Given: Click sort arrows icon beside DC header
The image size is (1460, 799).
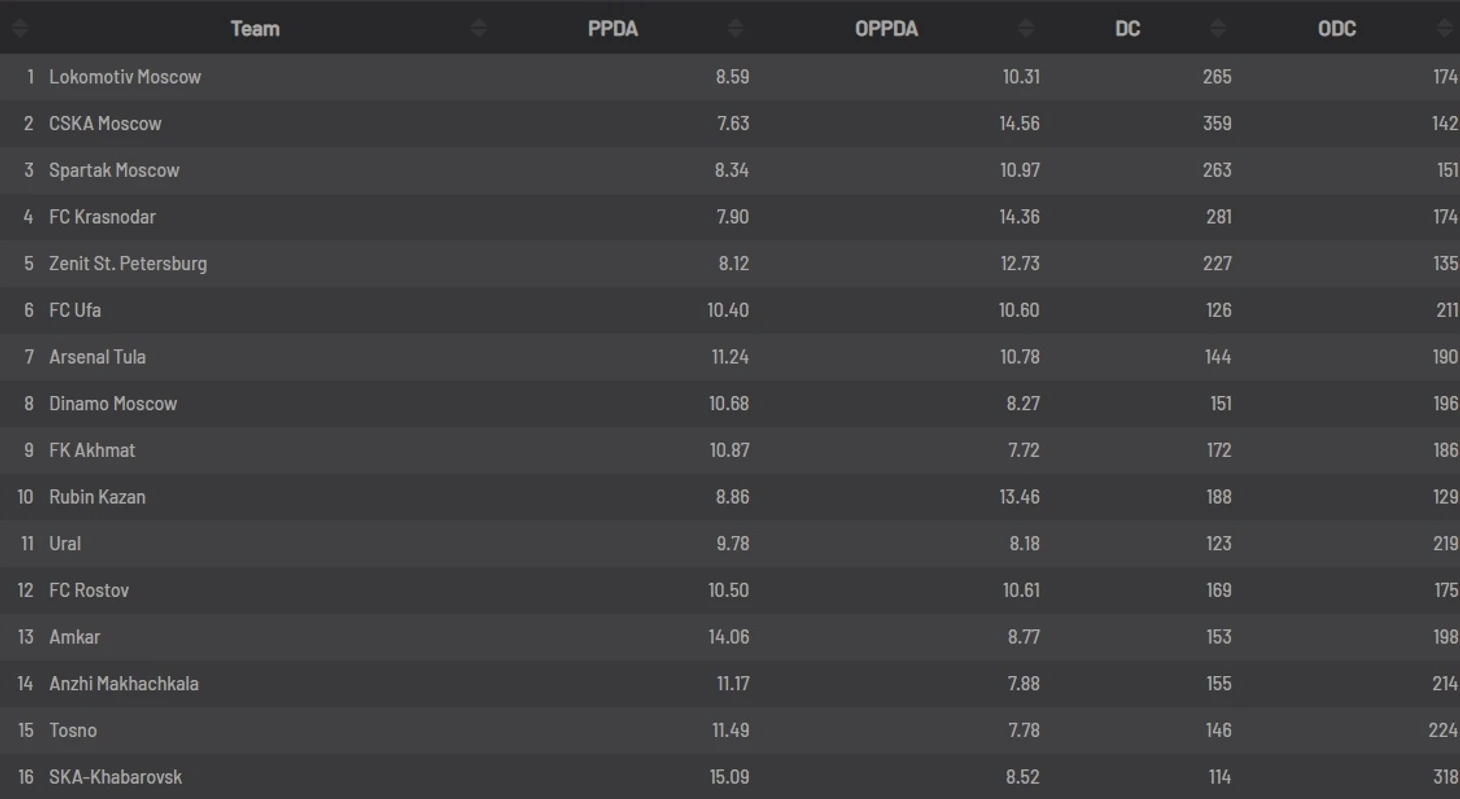Looking at the screenshot, I should tap(1218, 28).
